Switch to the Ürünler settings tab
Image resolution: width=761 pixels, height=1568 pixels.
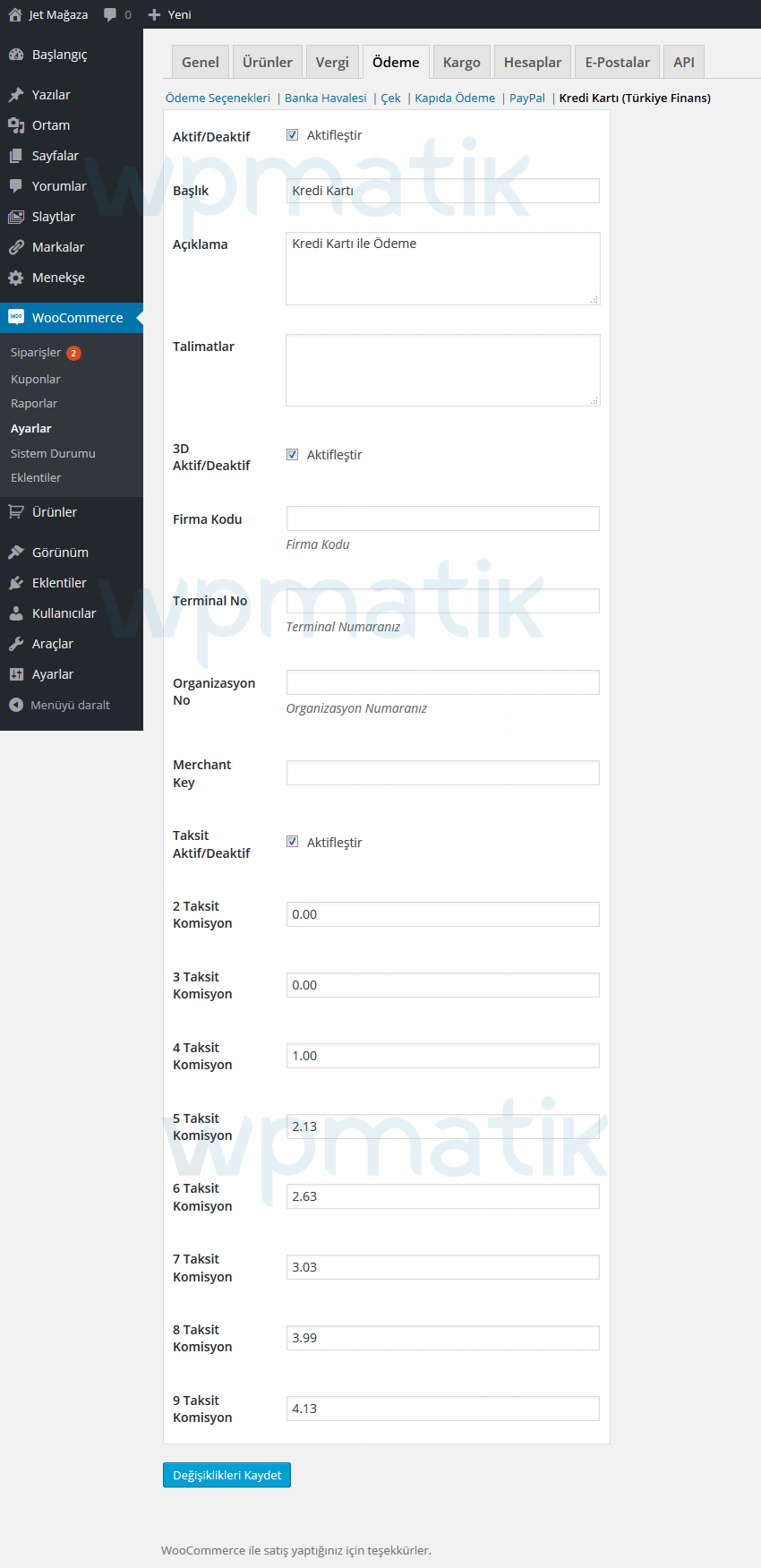[x=268, y=62]
